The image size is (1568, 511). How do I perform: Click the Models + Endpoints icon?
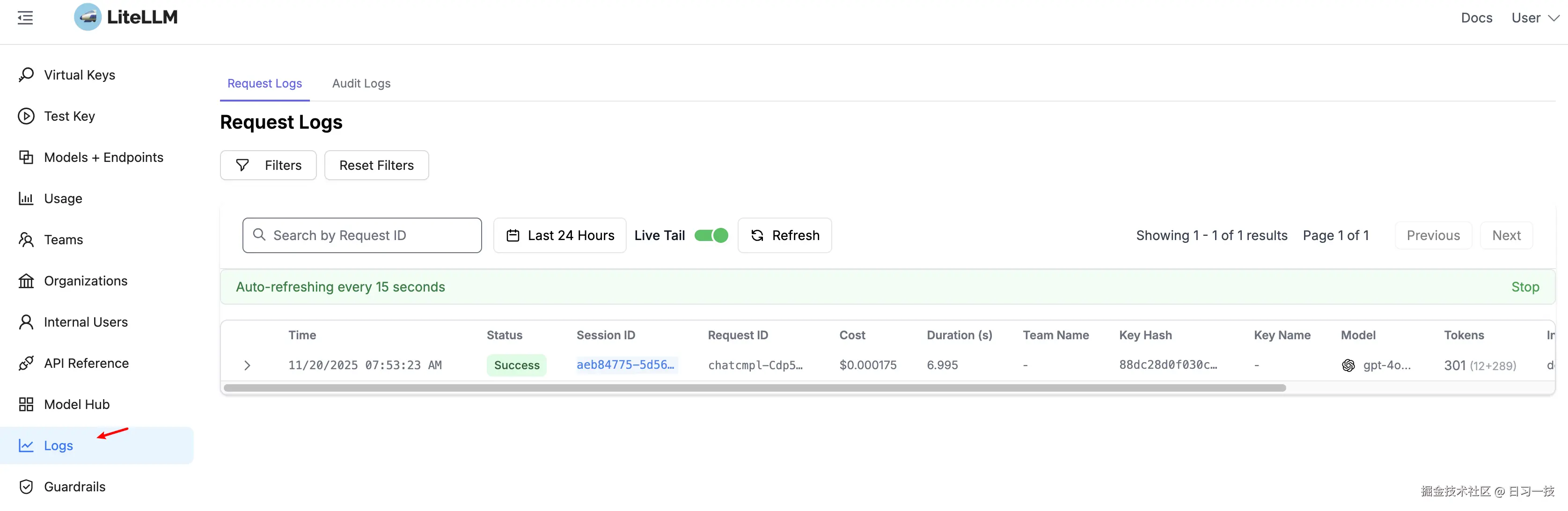coord(26,158)
